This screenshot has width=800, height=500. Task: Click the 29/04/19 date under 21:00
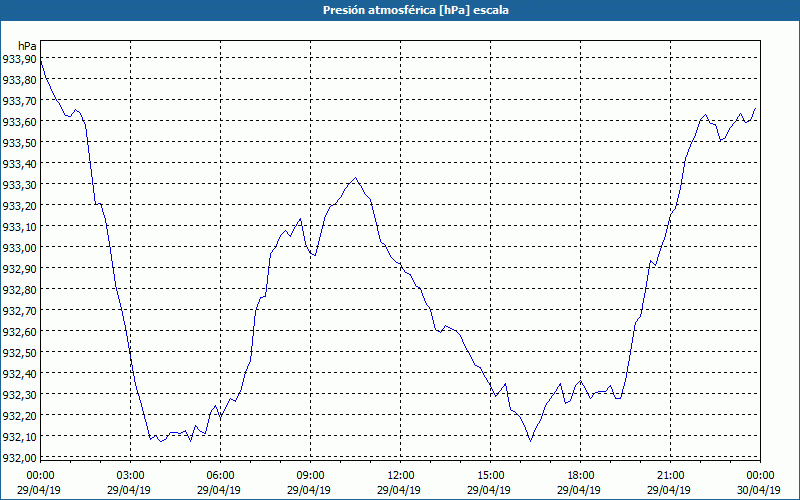[x=669, y=490]
